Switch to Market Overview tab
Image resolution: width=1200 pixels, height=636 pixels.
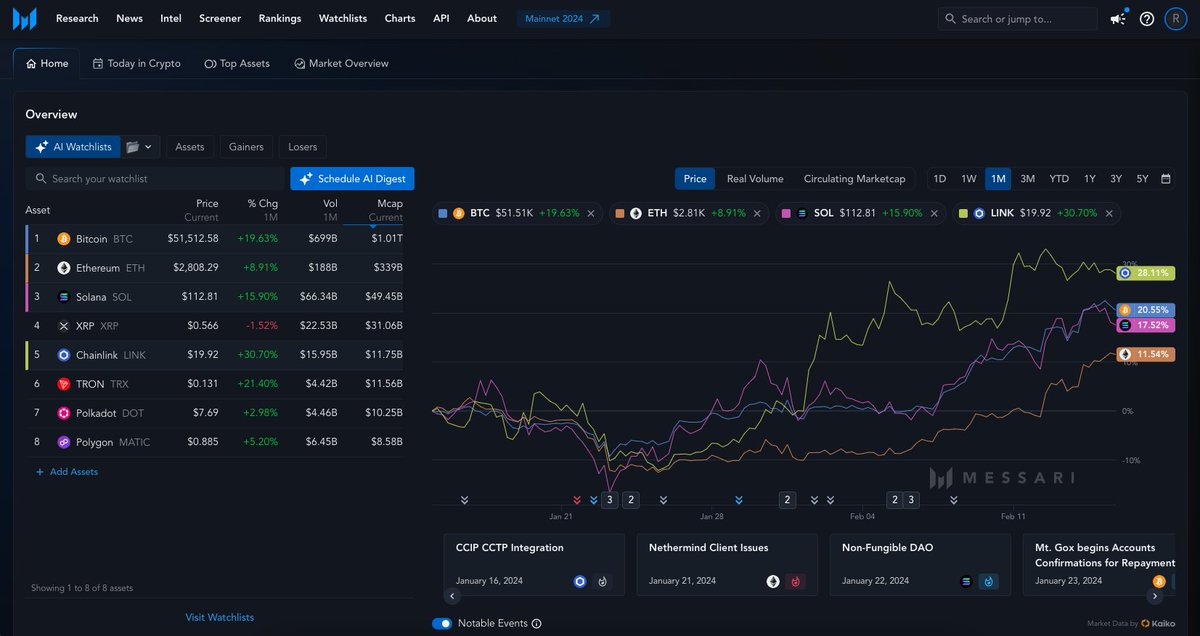341,63
